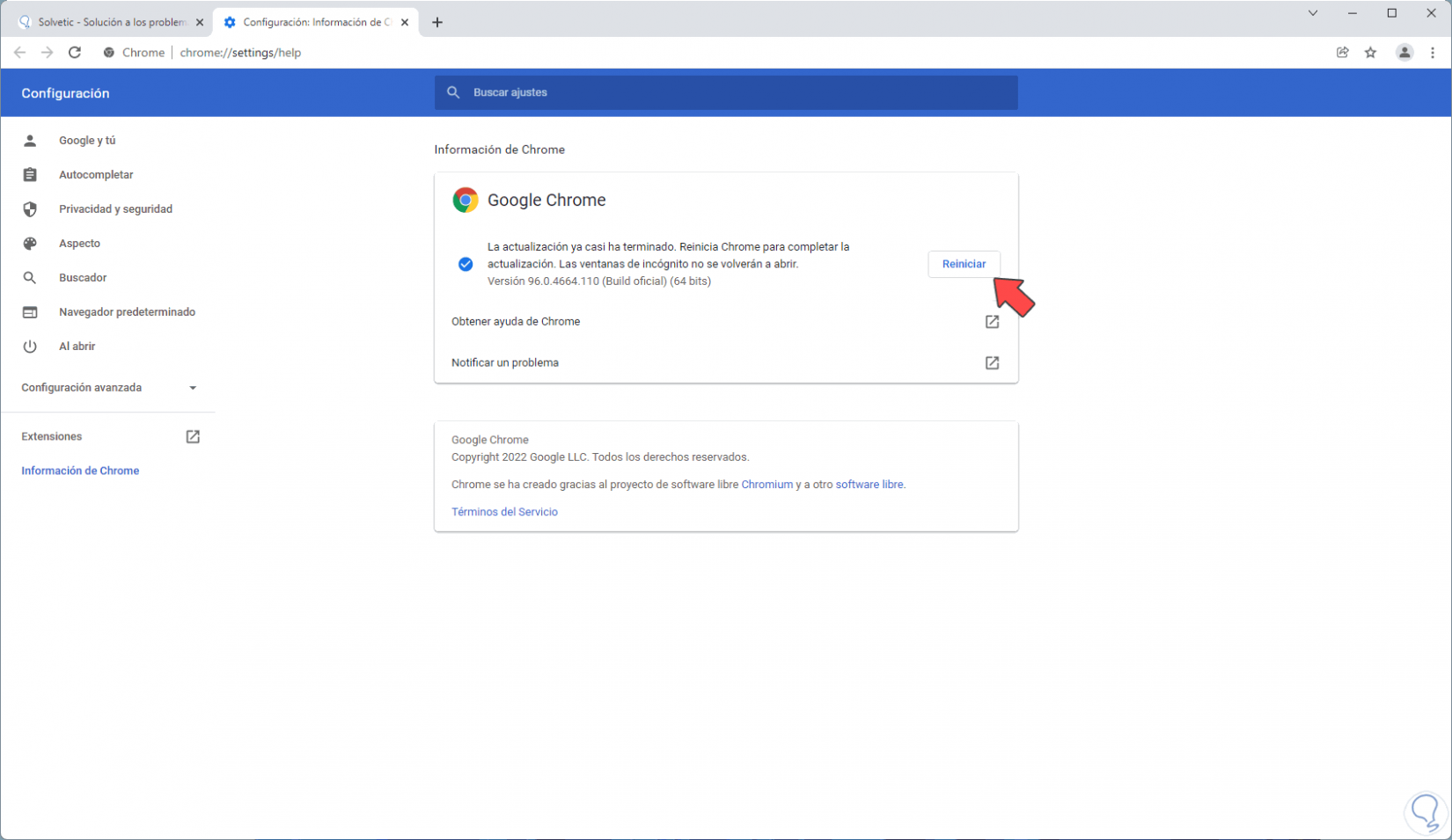Open the Autocompletar settings section
The image size is (1452, 840).
click(96, 175)
